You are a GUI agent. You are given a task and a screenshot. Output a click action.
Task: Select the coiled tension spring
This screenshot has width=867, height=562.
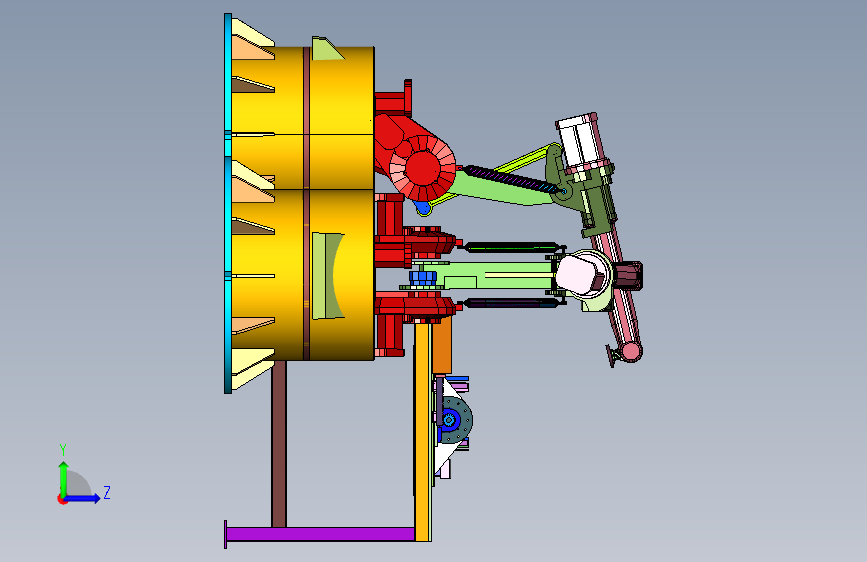click(x=511, y=179)
